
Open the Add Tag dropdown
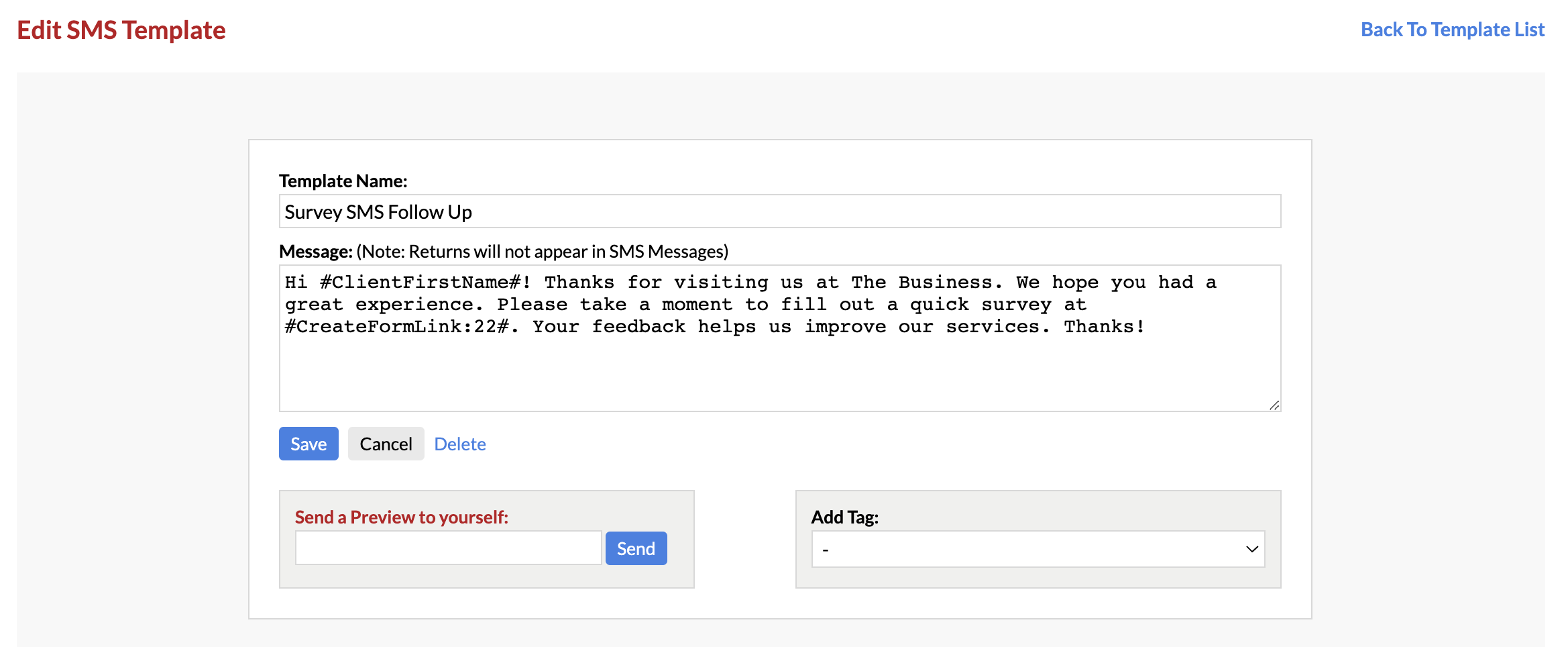click(1038, 549)
